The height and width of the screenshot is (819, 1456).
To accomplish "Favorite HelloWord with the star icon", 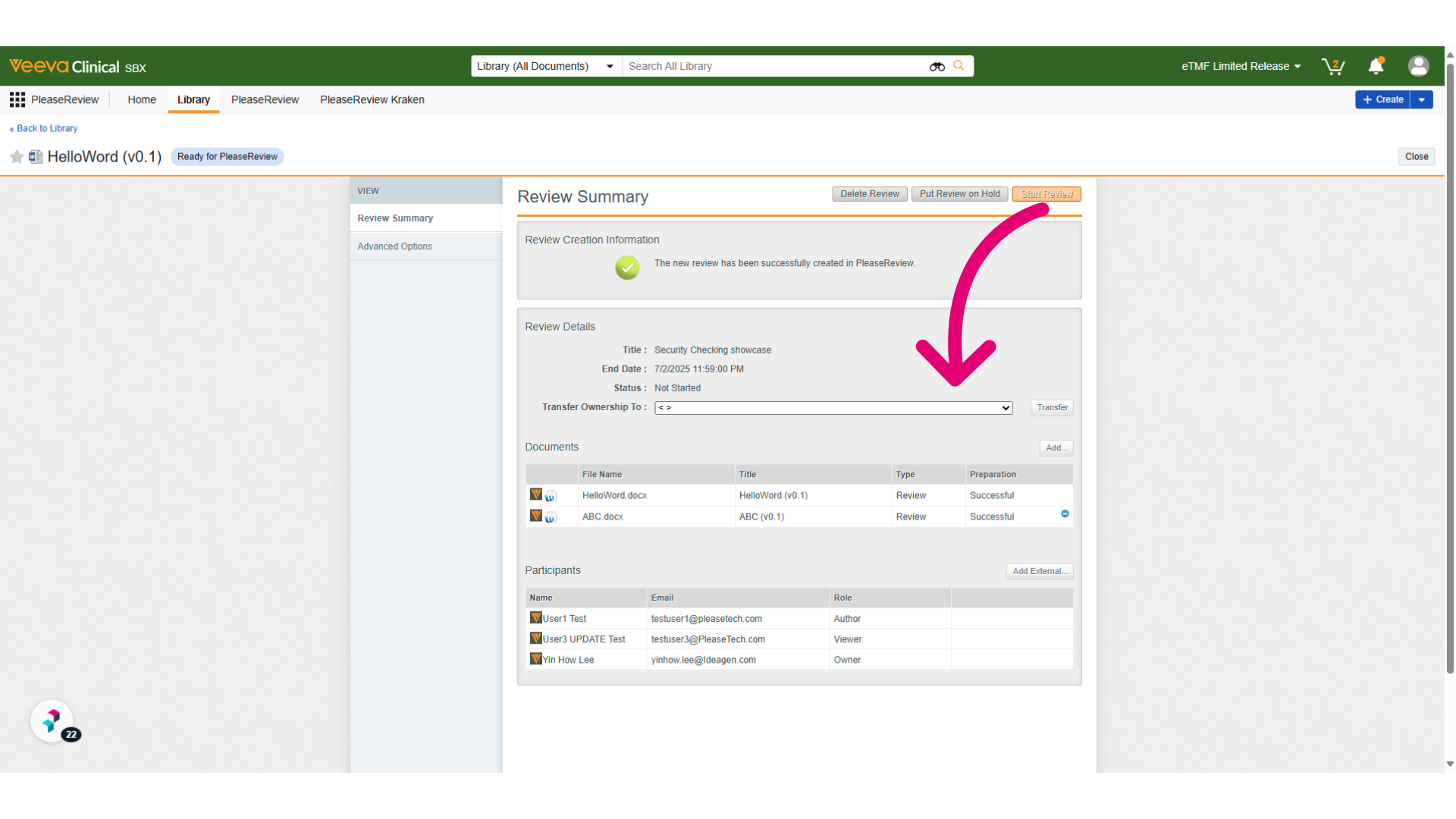I will 17,157.
